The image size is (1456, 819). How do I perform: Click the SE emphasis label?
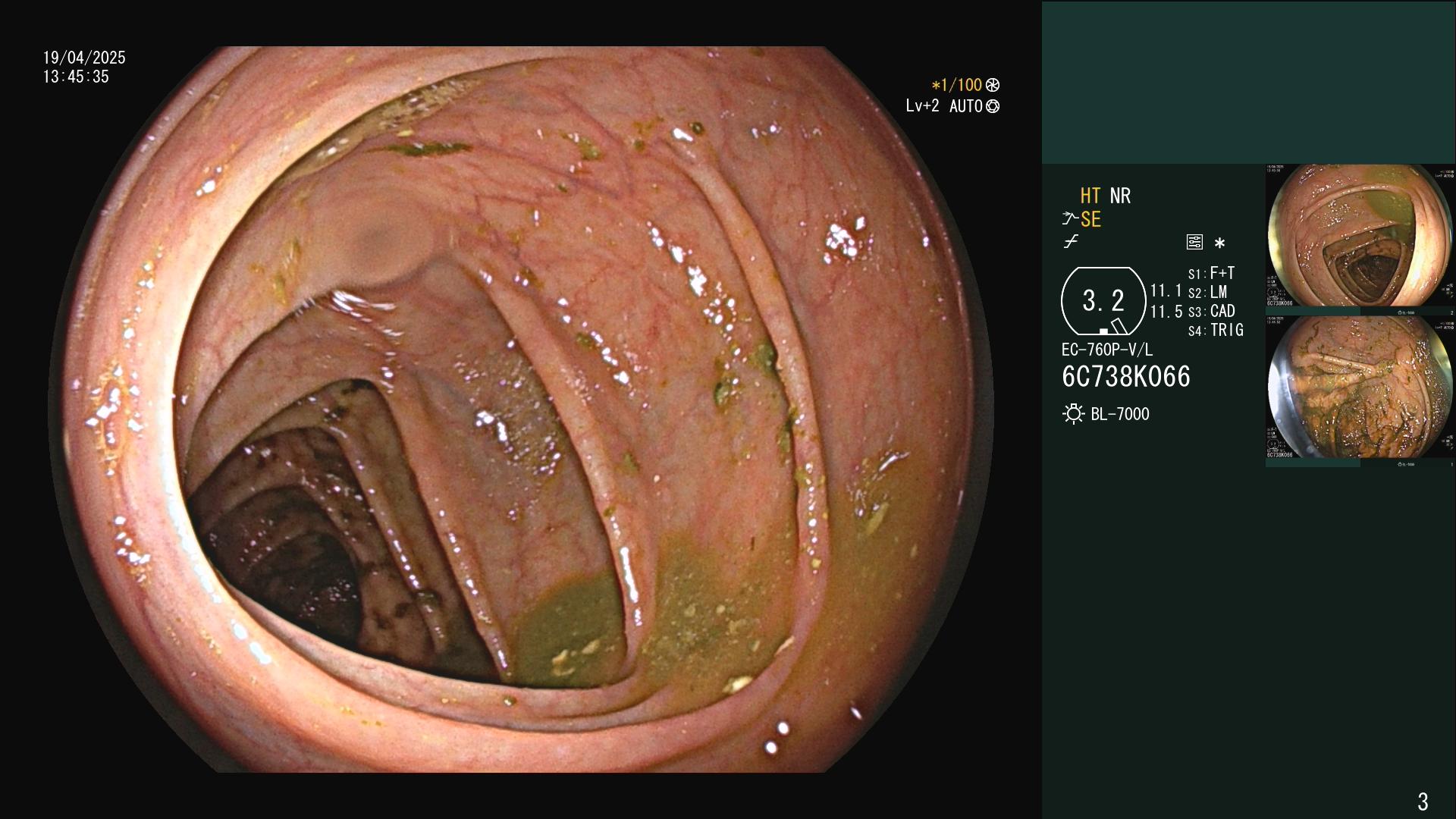coord(1090,219)
